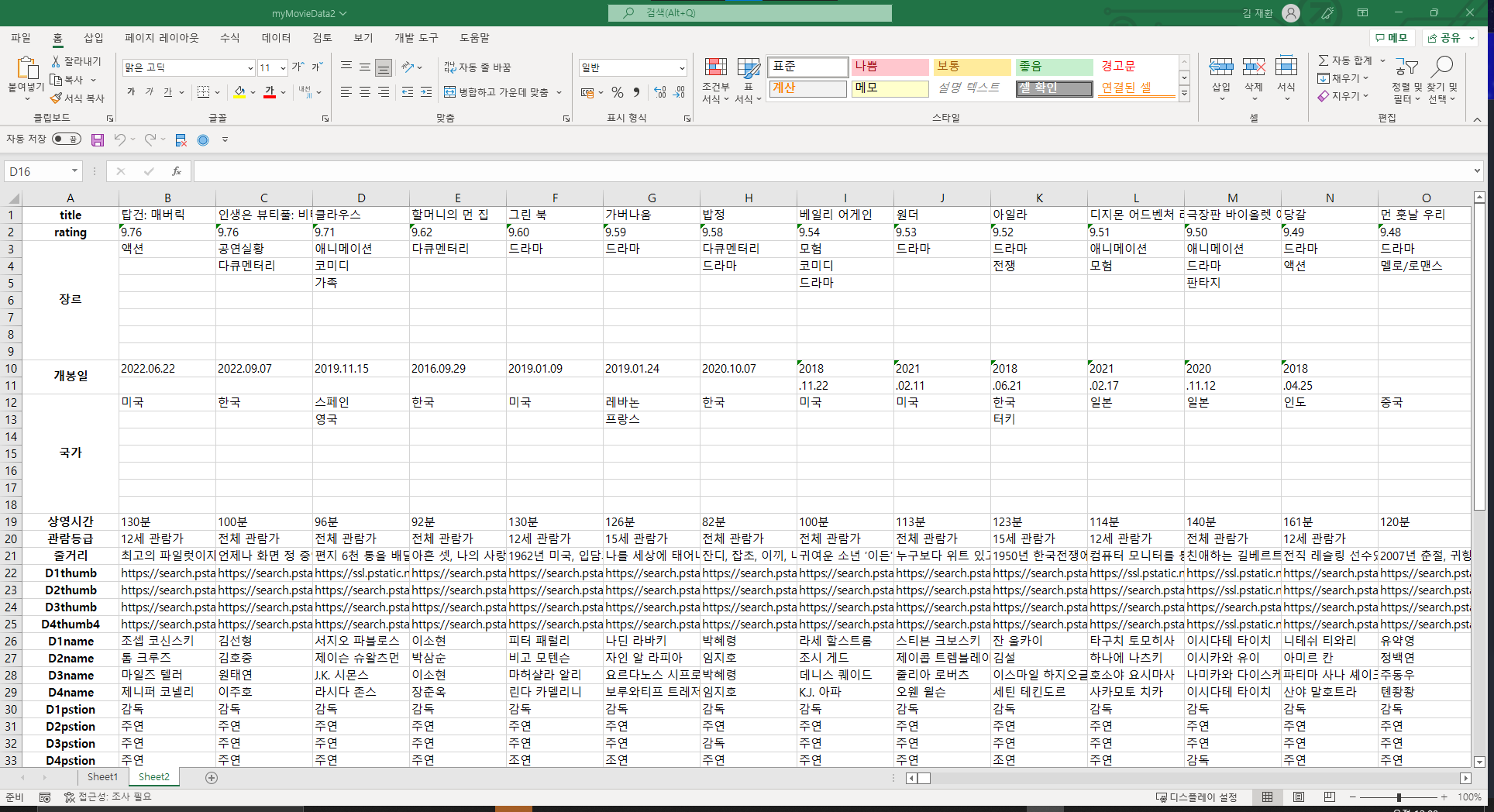
Task: Increase decimal places icon
Action: [x=660, y=92]
